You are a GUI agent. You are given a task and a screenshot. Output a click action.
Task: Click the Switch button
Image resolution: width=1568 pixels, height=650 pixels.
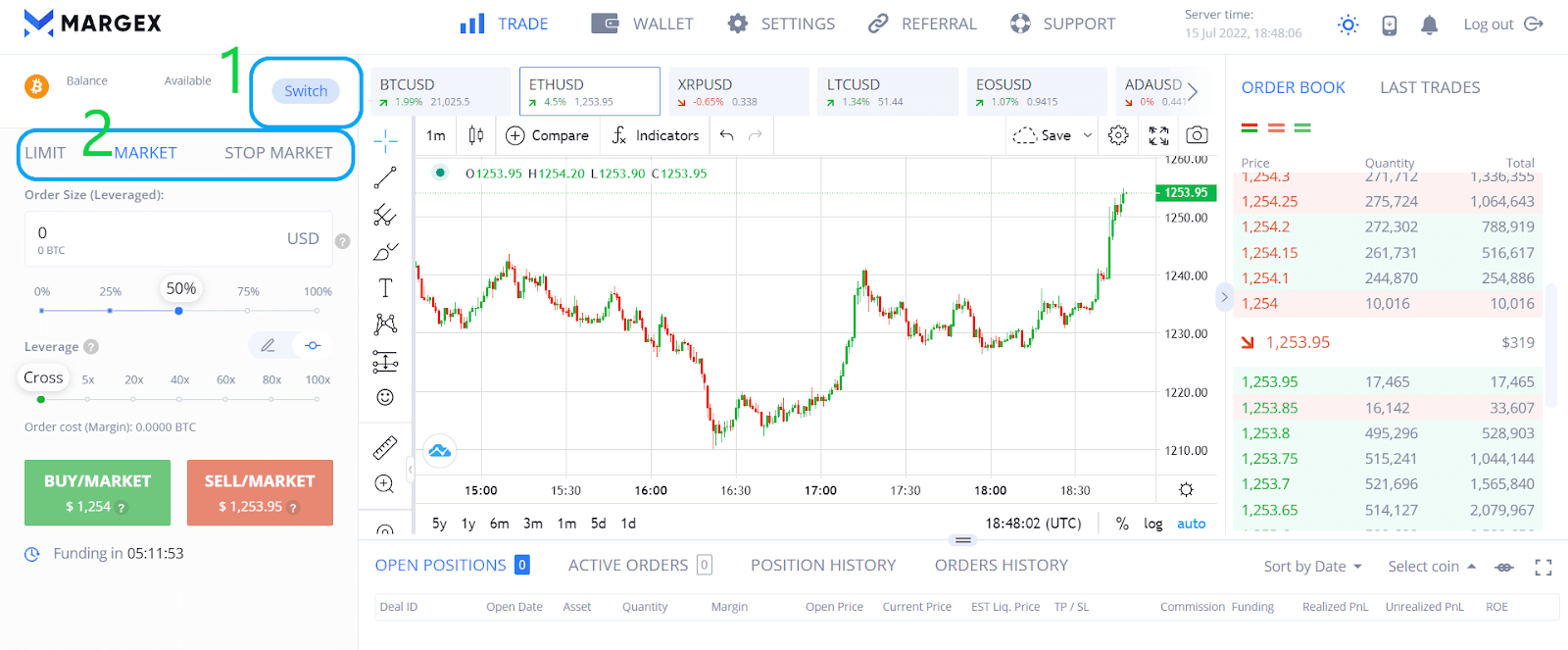306,91
